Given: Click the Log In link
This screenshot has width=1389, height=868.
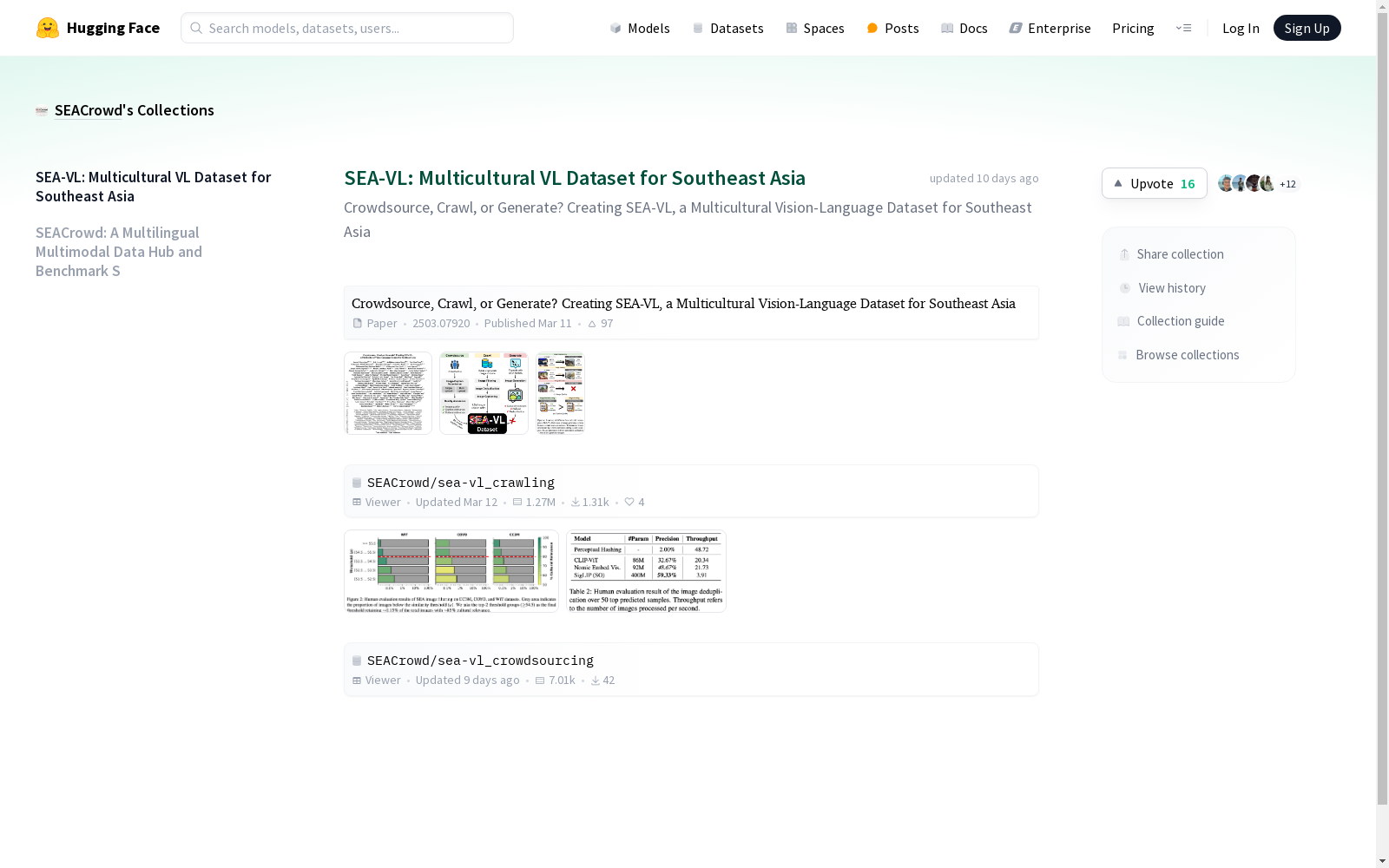Looking at the screenshot, I should click(x=1241, y=28).
